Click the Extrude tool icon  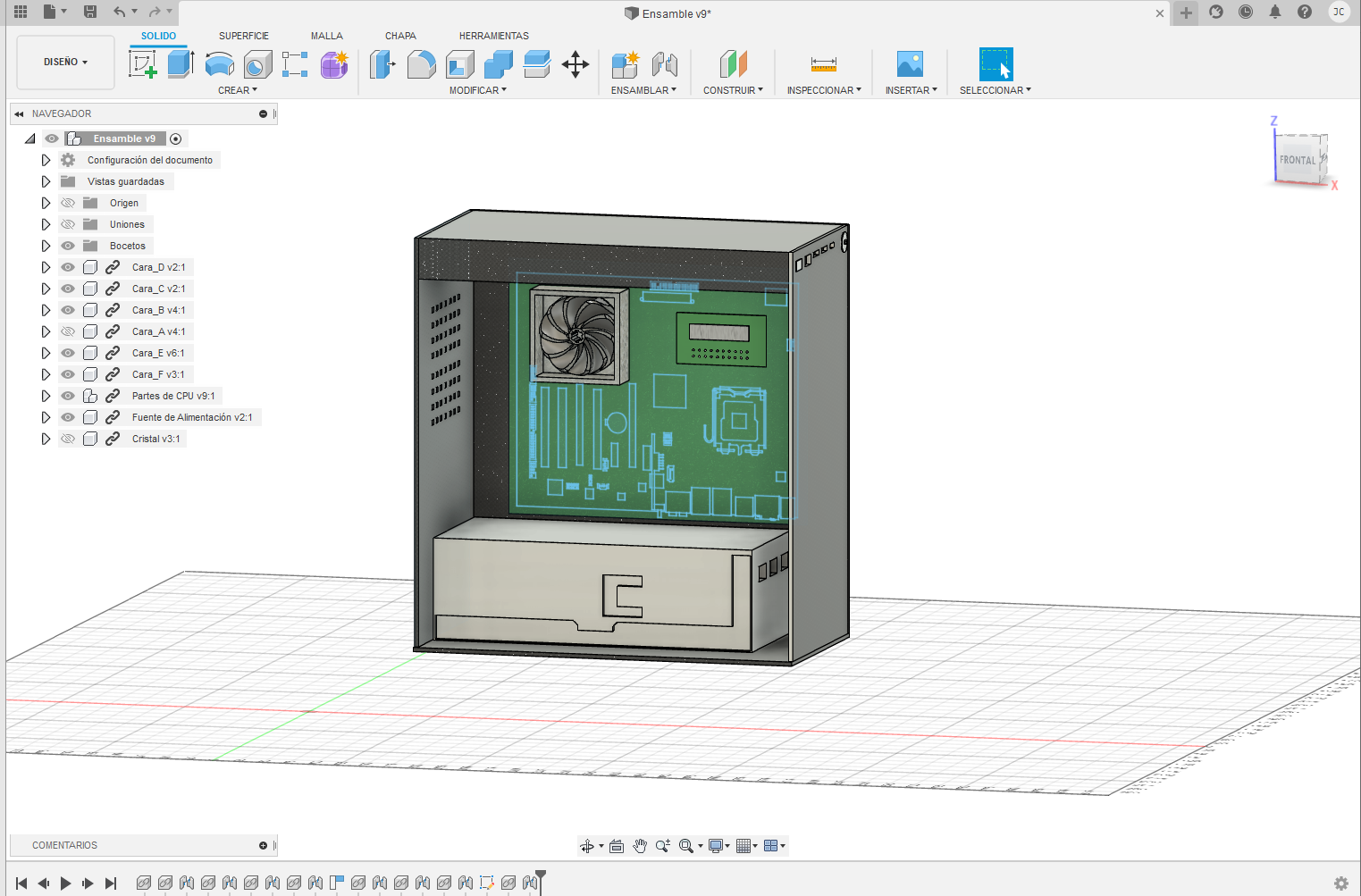(181, 64)
